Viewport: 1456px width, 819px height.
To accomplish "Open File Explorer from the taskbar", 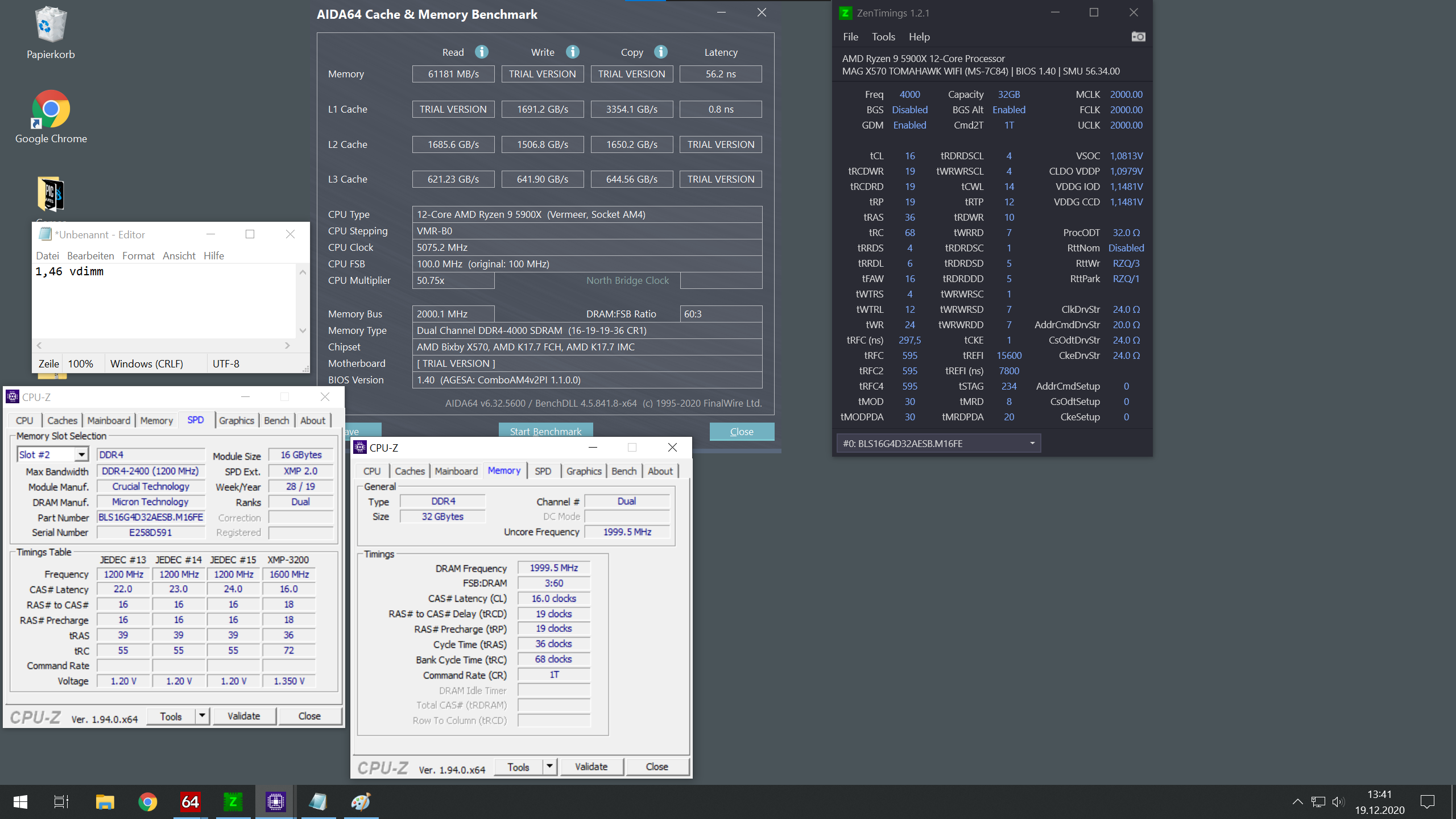I will click(105, 802).
